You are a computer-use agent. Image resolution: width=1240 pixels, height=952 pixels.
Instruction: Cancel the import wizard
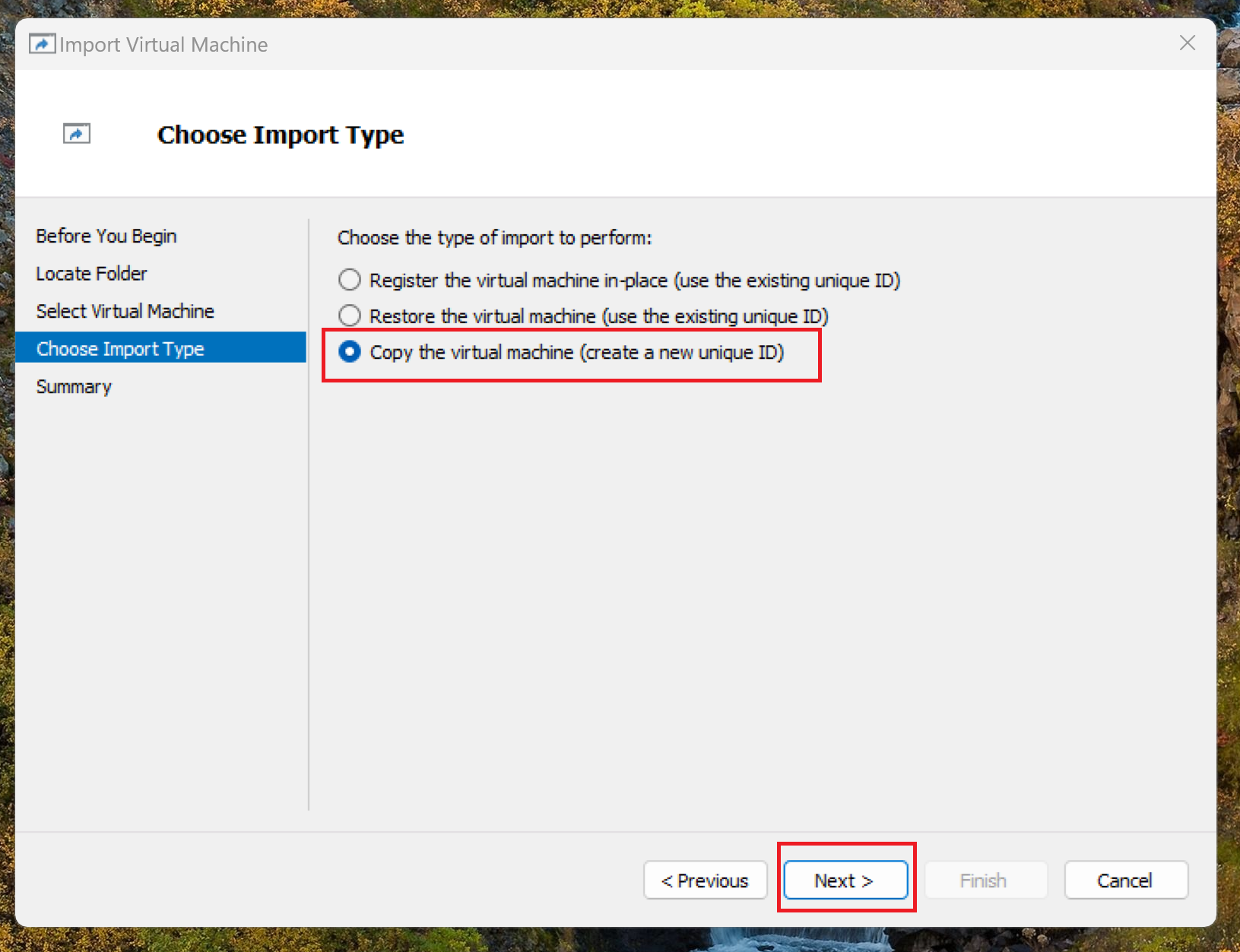pos(1126,880)
